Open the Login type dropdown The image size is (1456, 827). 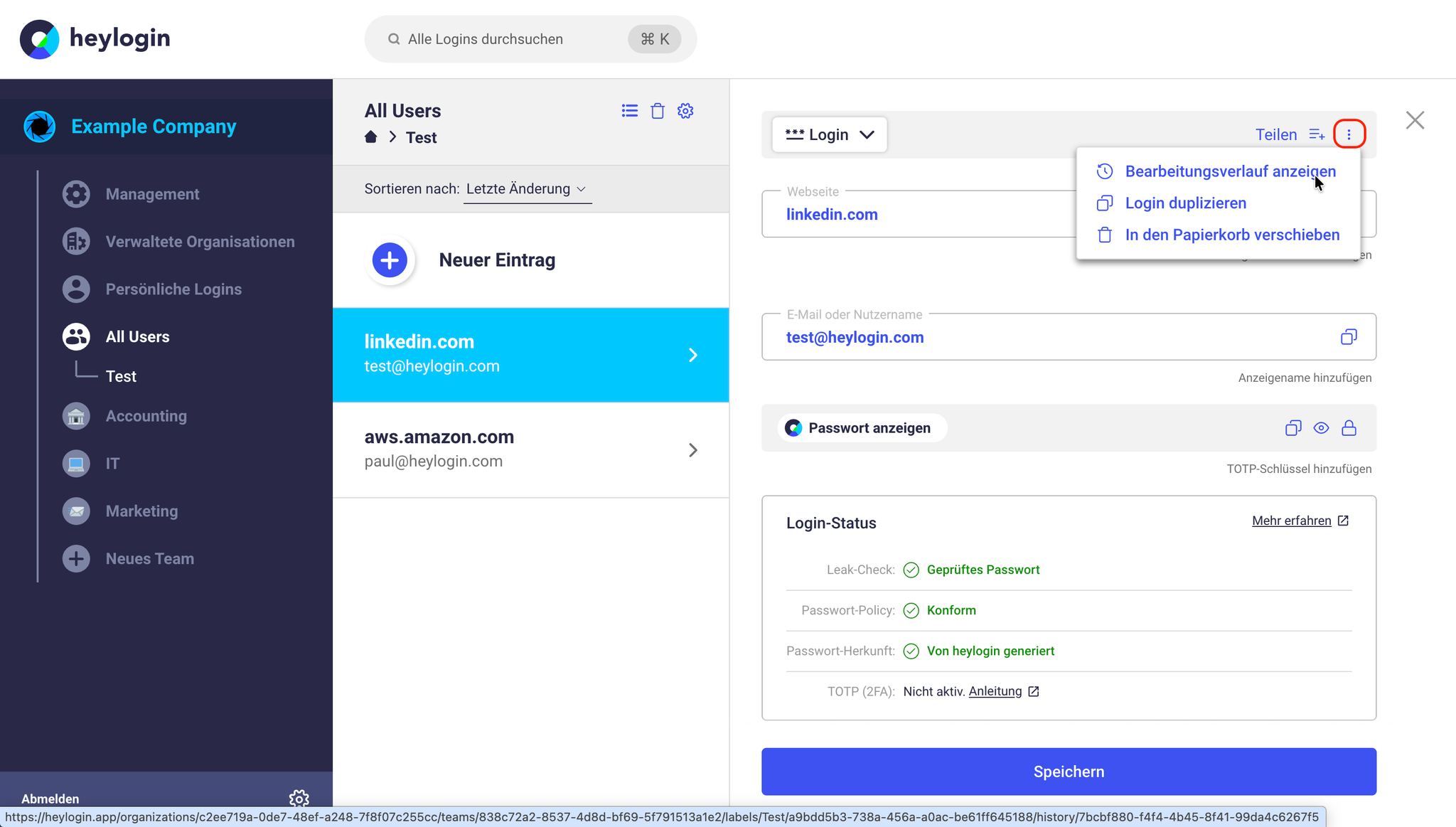point(829,134)
